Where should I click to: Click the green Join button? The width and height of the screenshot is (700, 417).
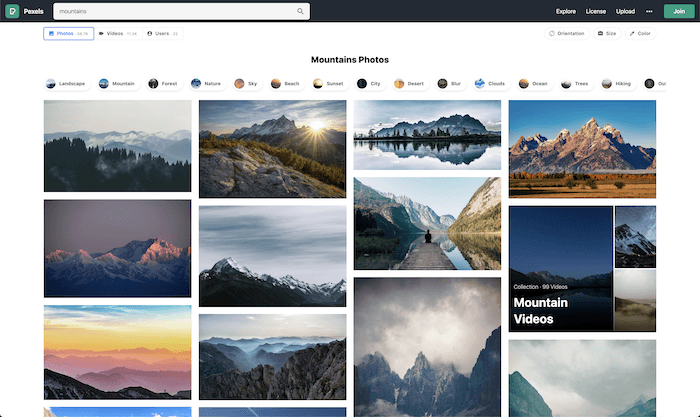679,11
